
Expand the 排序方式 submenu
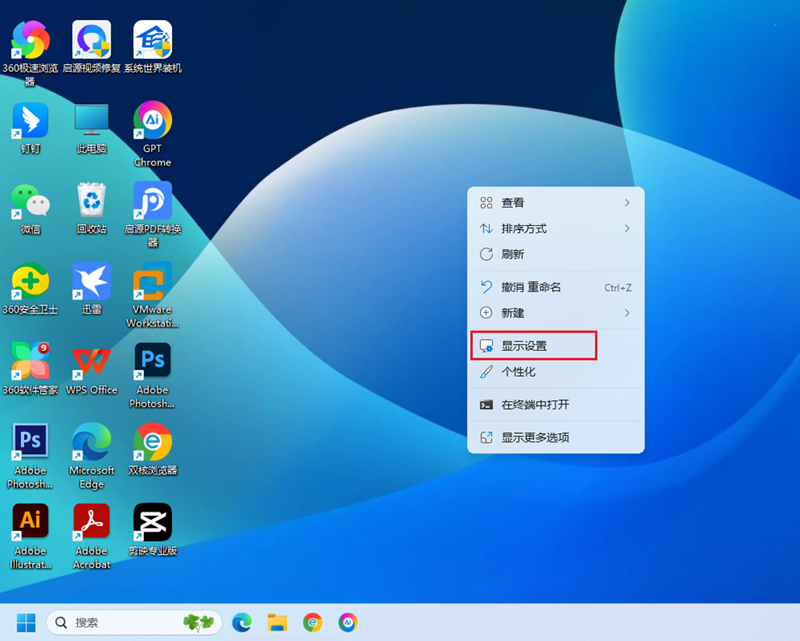pos(556,229)
